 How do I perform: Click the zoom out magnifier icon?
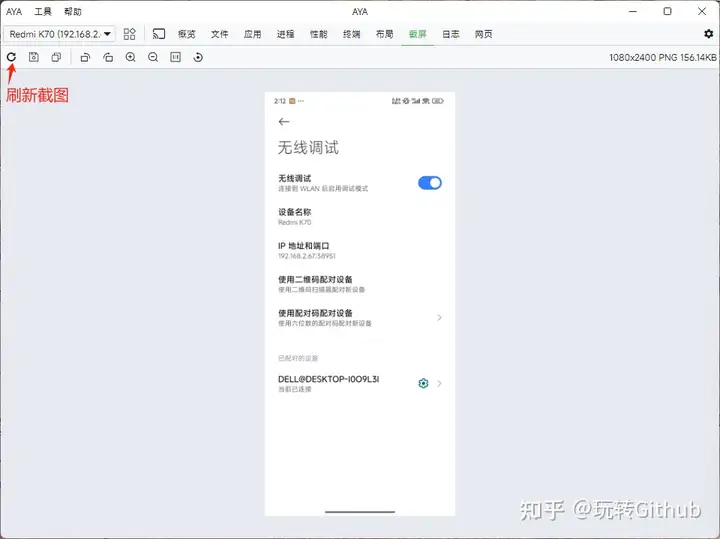point(153,57)
